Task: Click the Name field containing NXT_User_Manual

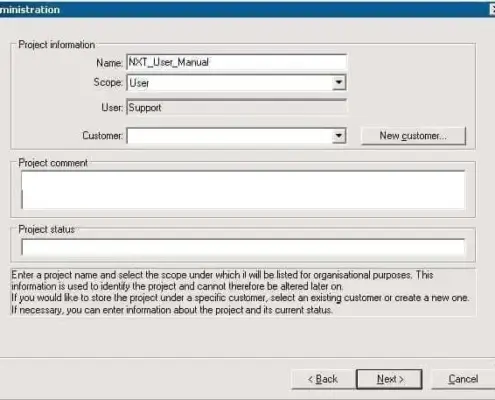Action: 236,62
